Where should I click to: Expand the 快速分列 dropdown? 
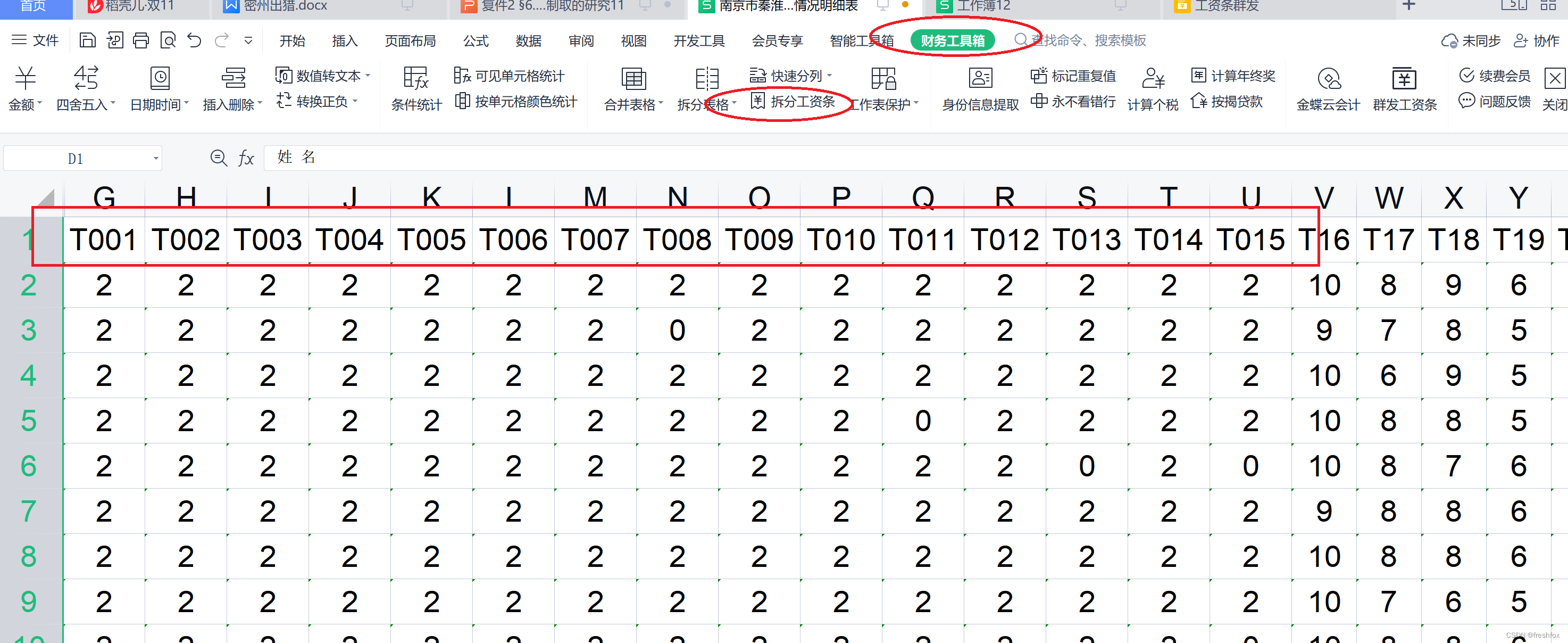pyautogui.click(x=830, y=76)
